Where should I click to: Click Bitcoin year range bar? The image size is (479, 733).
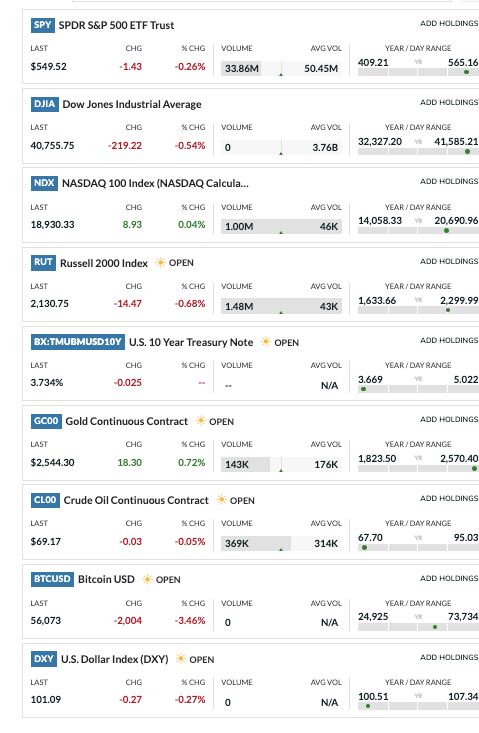click(418, 627)
